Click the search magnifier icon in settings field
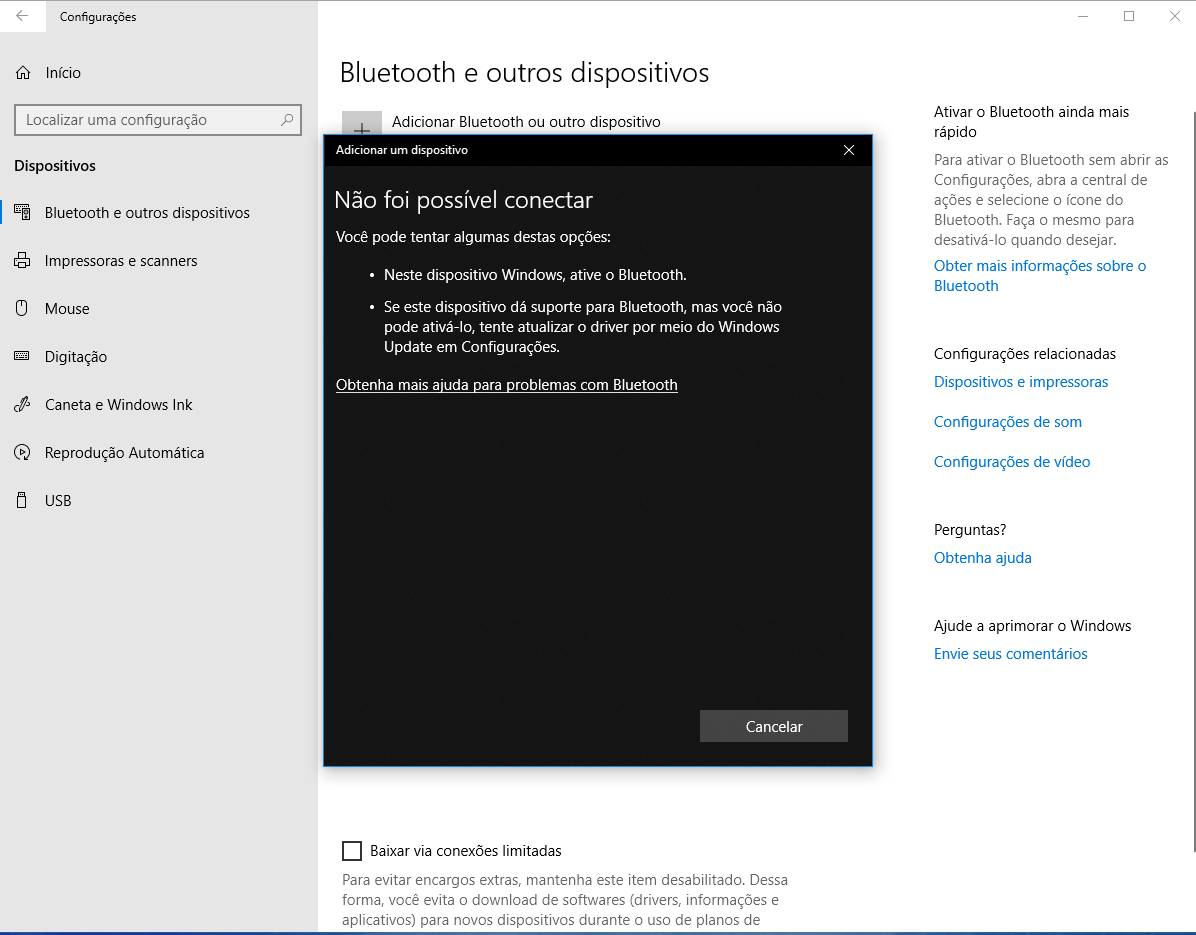The image size is (1196, 935). pyautogui.click(x=287, y=120)
